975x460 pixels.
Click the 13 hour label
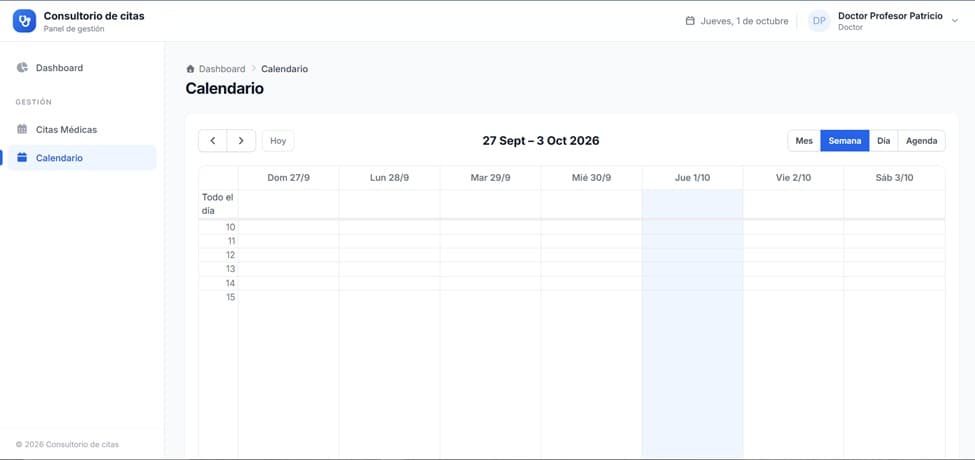[x=231, y=269]
